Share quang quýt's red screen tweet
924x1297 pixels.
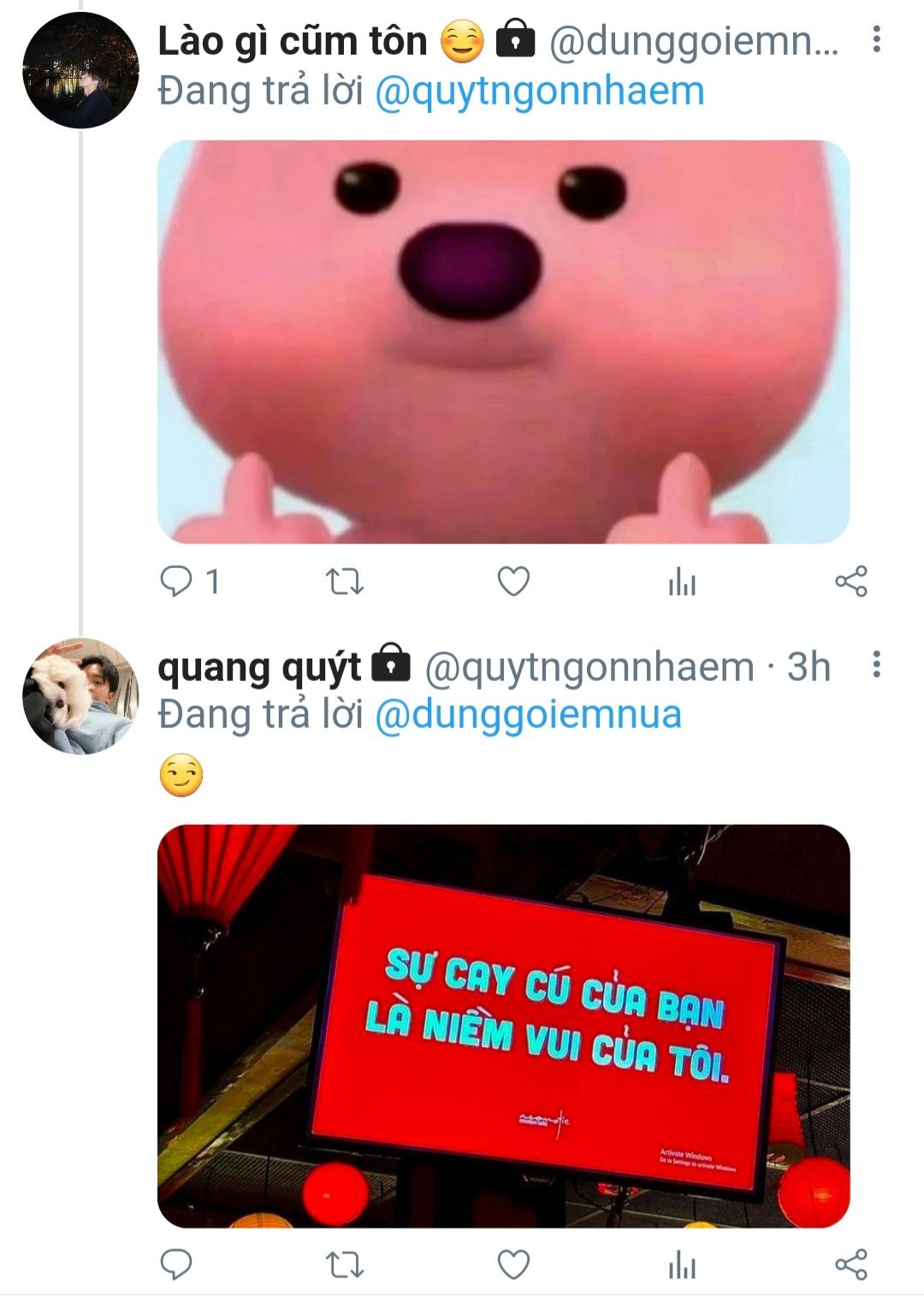coord(850,1264)
